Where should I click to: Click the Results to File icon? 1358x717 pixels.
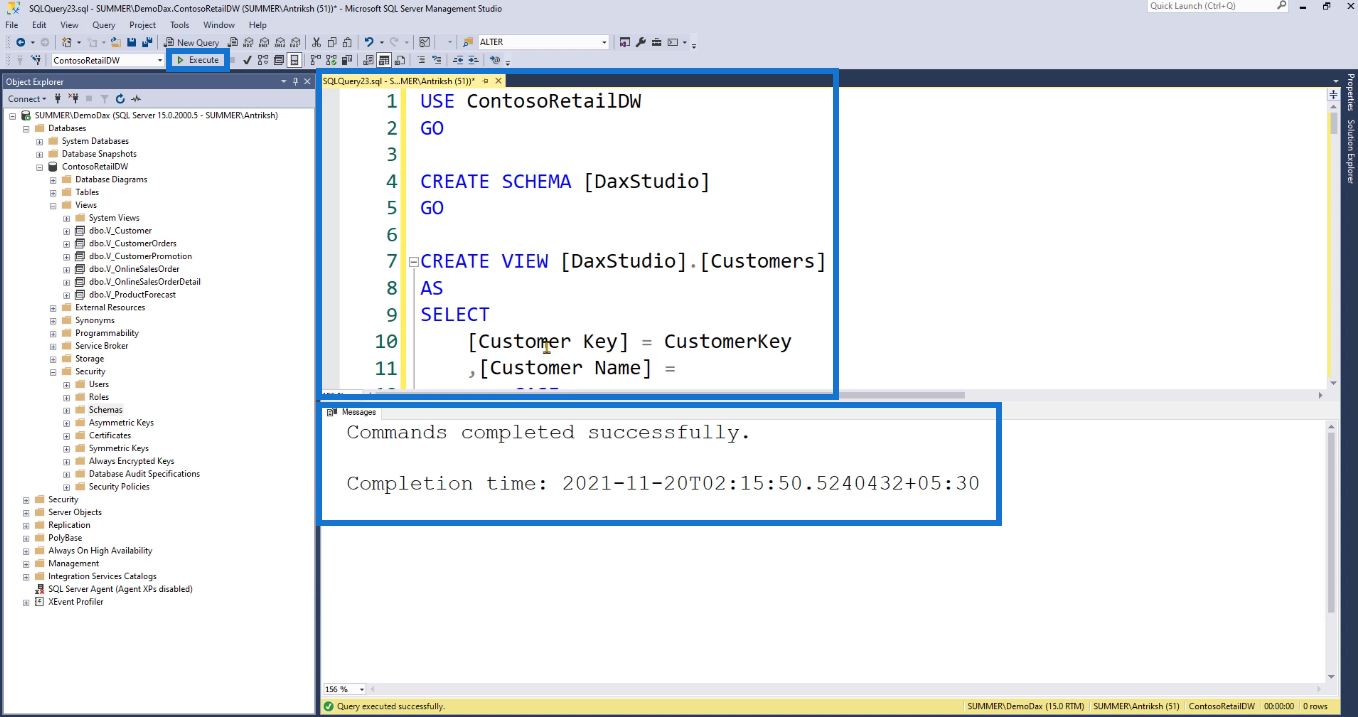click(x=399, y=60)
